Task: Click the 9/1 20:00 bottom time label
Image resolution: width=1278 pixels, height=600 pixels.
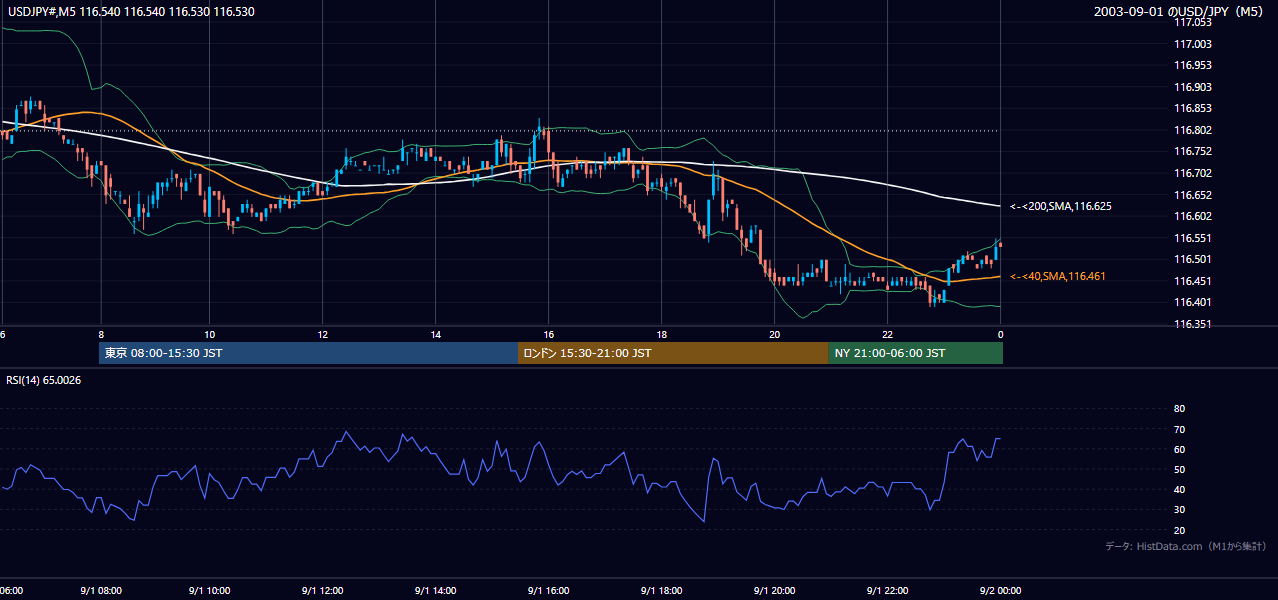Action: click(x=774, y=591)
